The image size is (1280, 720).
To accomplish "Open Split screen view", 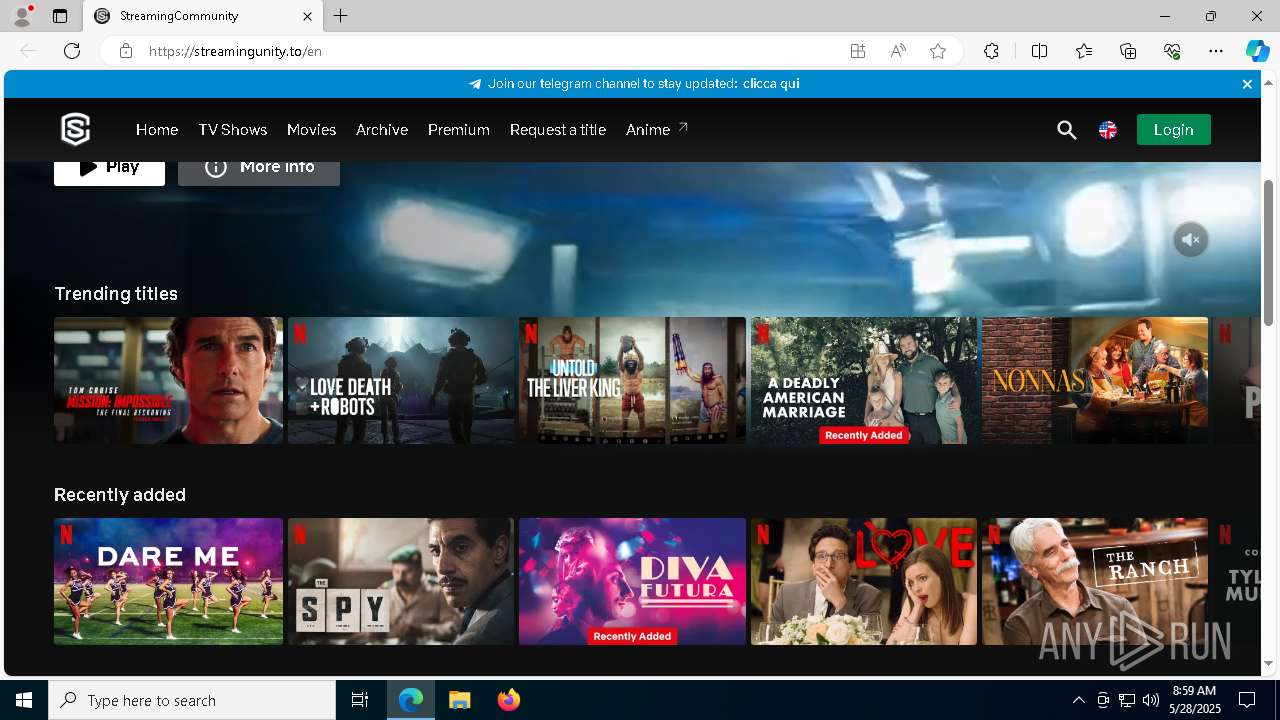I will click(1039, 51).
